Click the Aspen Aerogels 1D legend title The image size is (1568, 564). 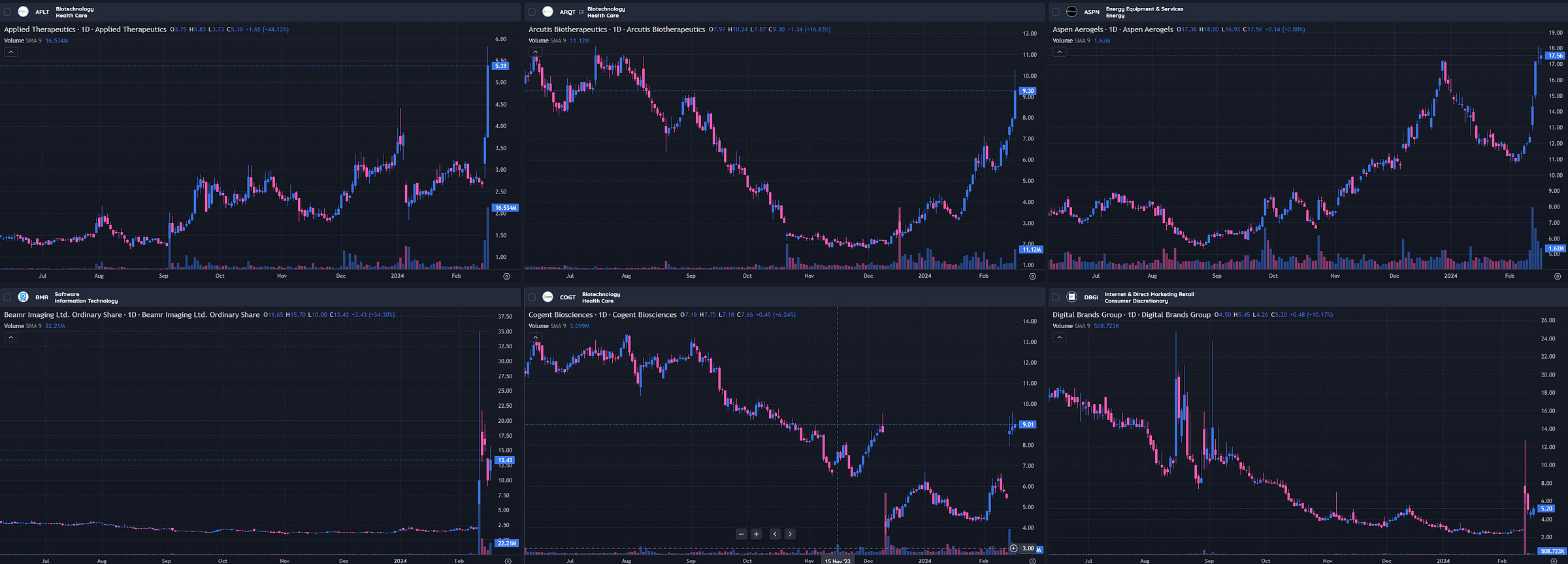click(1113, 29)
